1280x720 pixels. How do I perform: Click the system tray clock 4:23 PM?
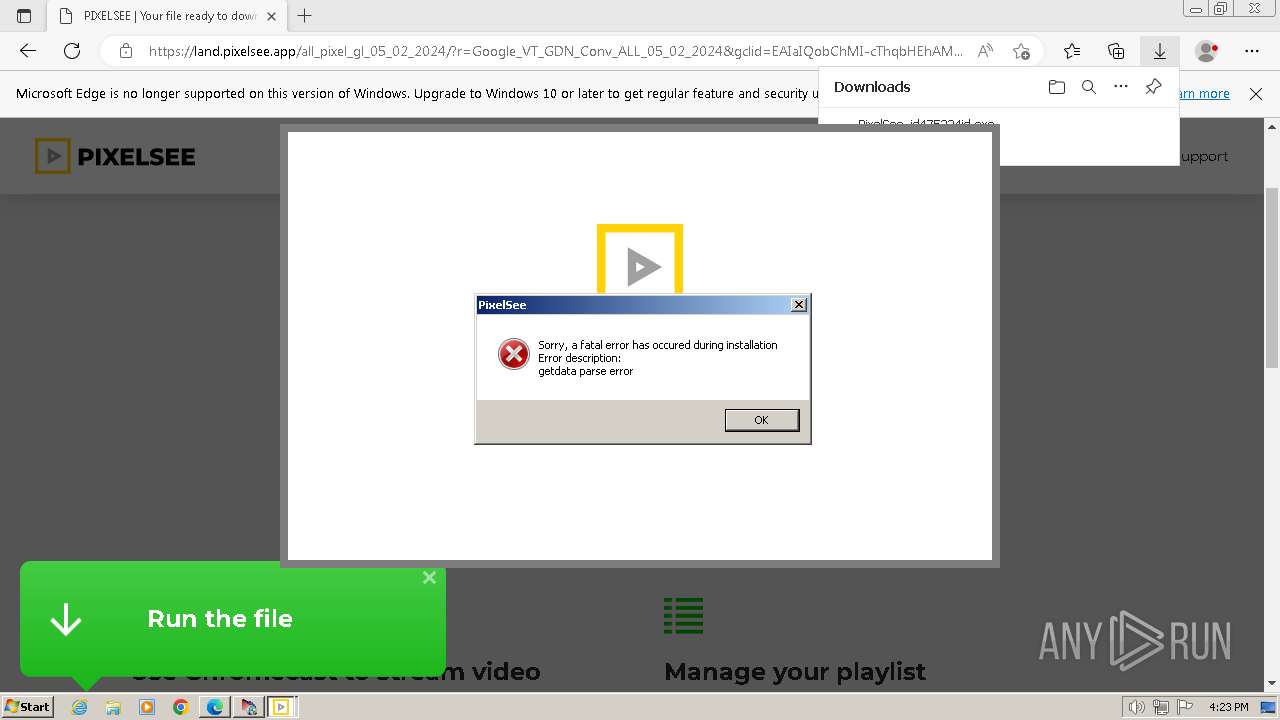pyautogui.click(x=1228, y=707)
